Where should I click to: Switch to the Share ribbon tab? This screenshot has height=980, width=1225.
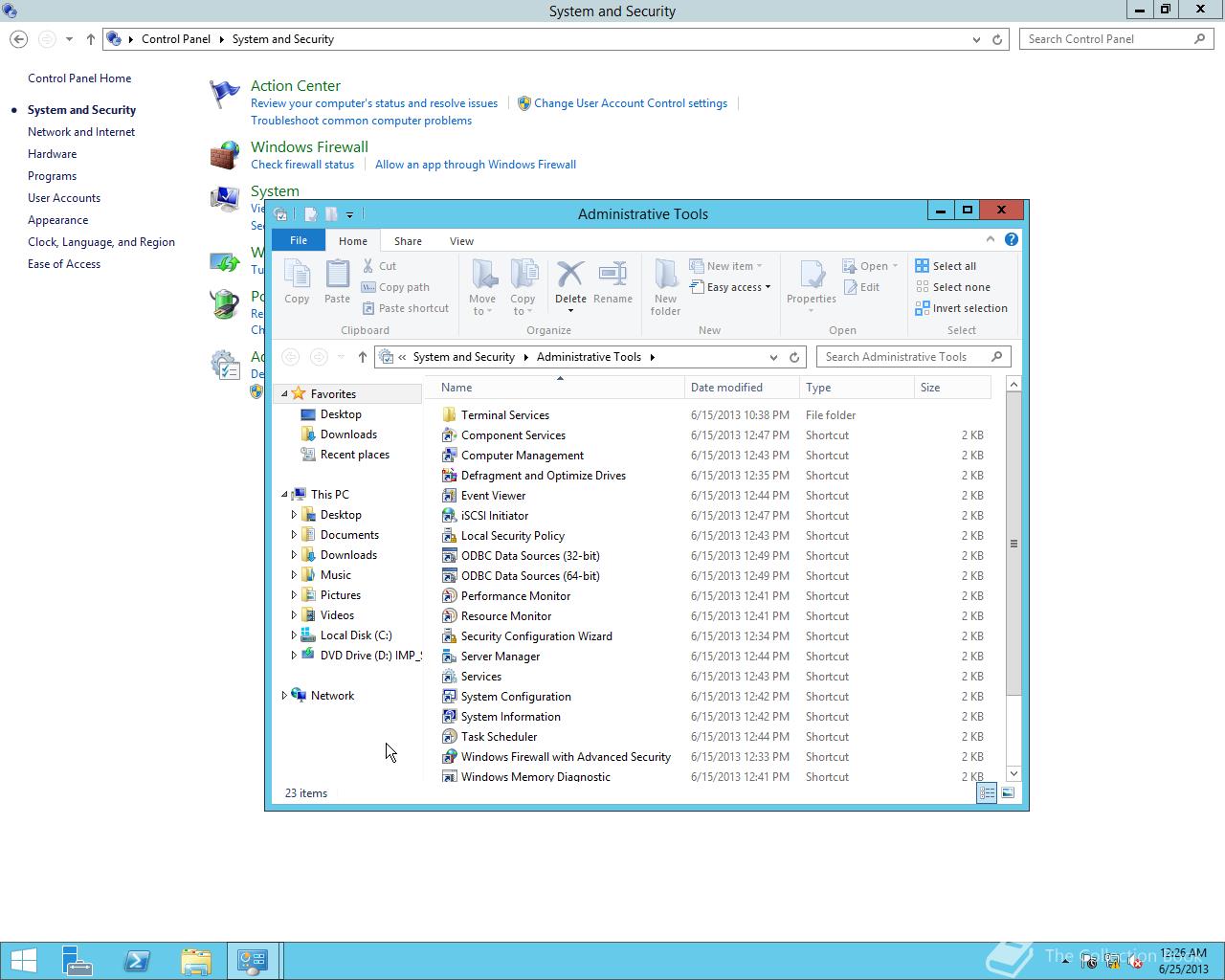(408, 241)
